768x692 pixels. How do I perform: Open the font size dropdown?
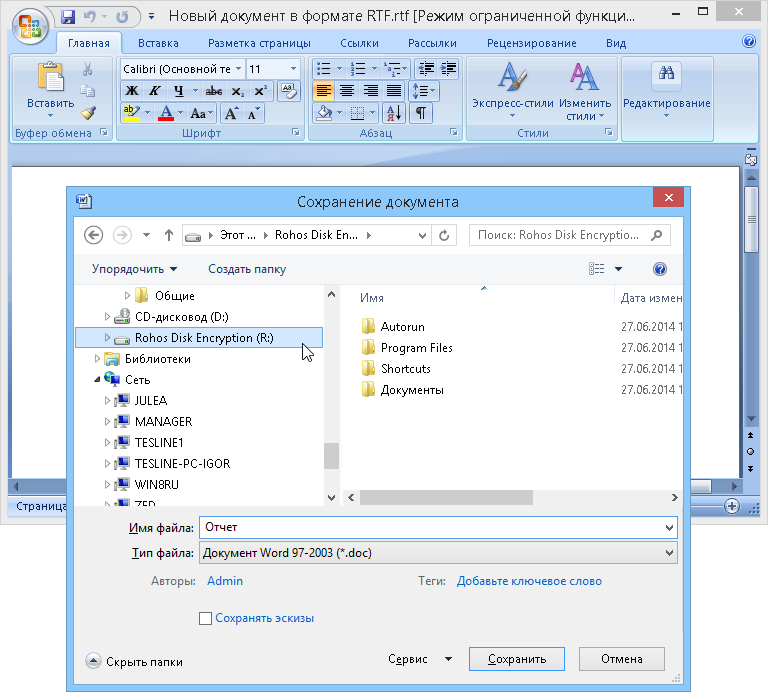point(293,69)
